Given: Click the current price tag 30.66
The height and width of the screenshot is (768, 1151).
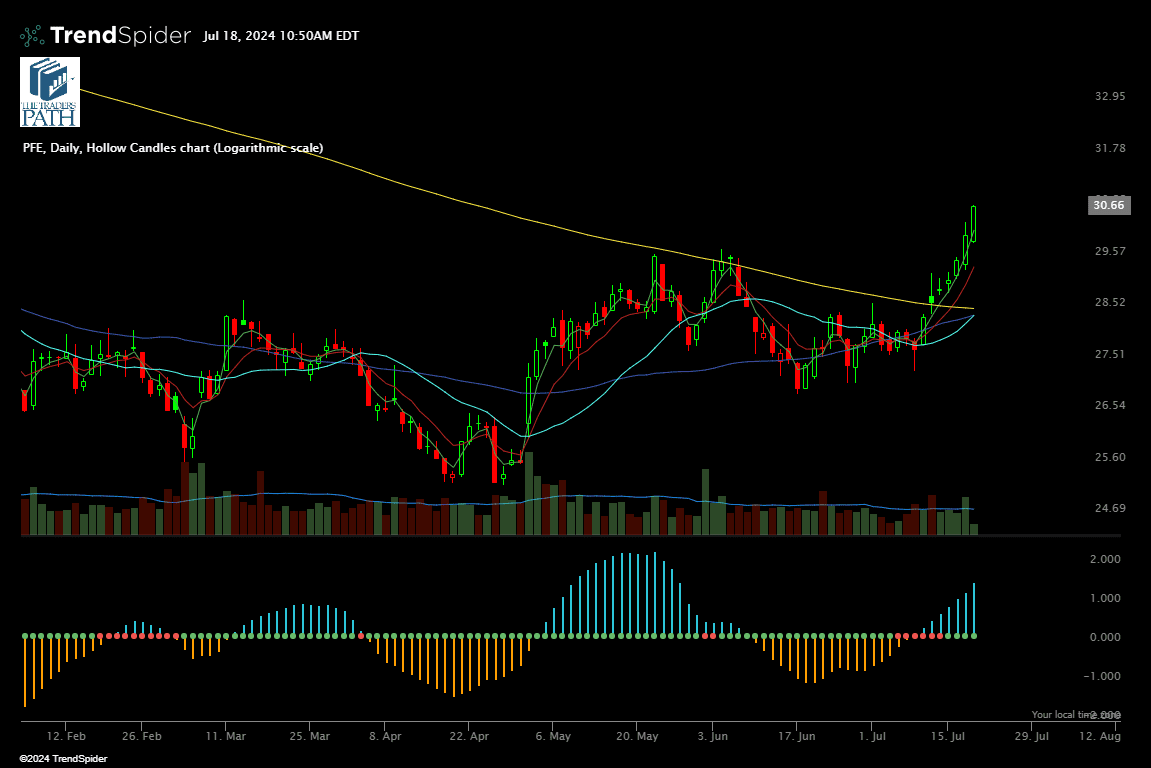Looking at the screenshot, I should [1108, 206].
